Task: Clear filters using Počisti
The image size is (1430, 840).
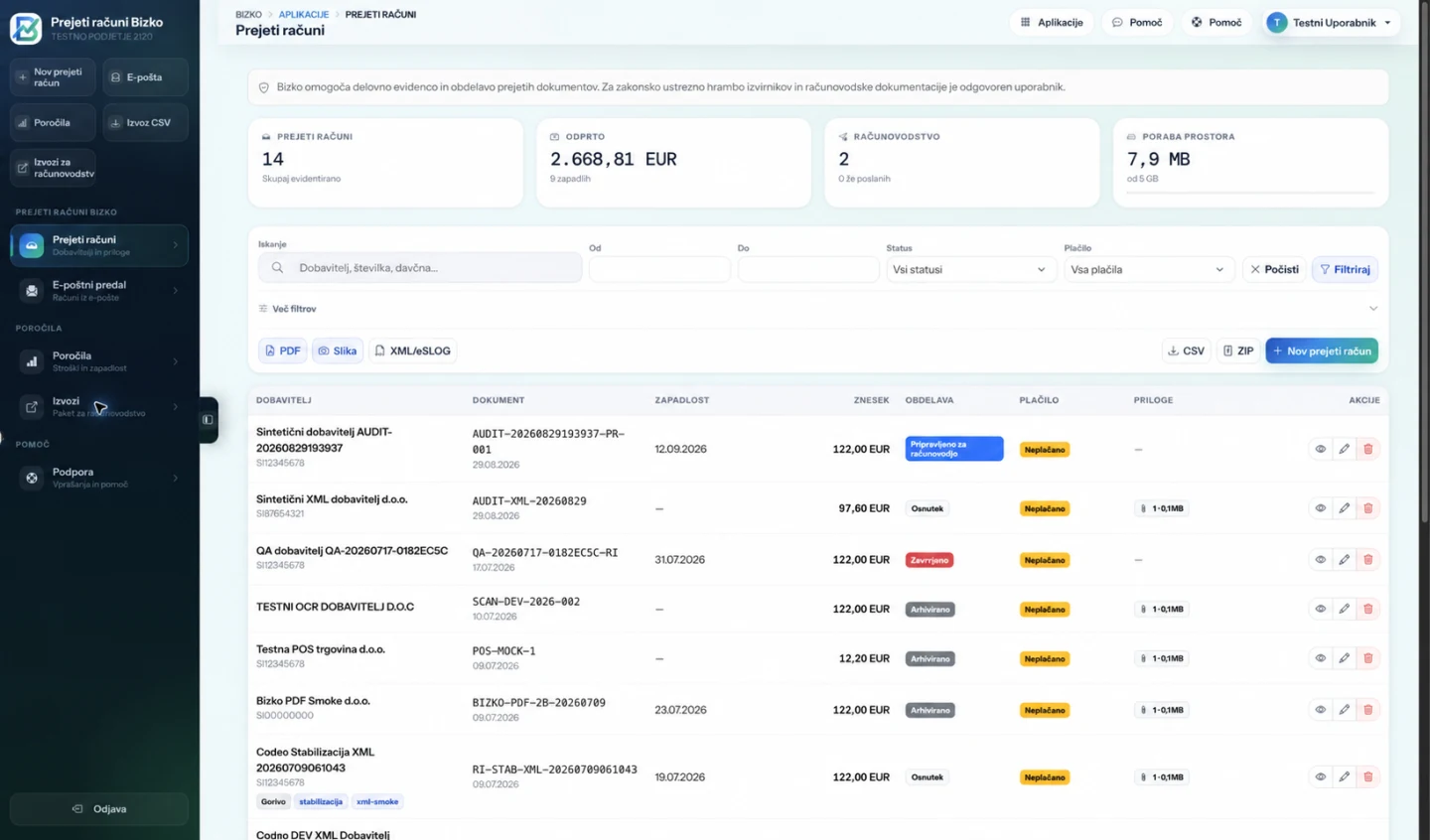Action: (1274, 269)
